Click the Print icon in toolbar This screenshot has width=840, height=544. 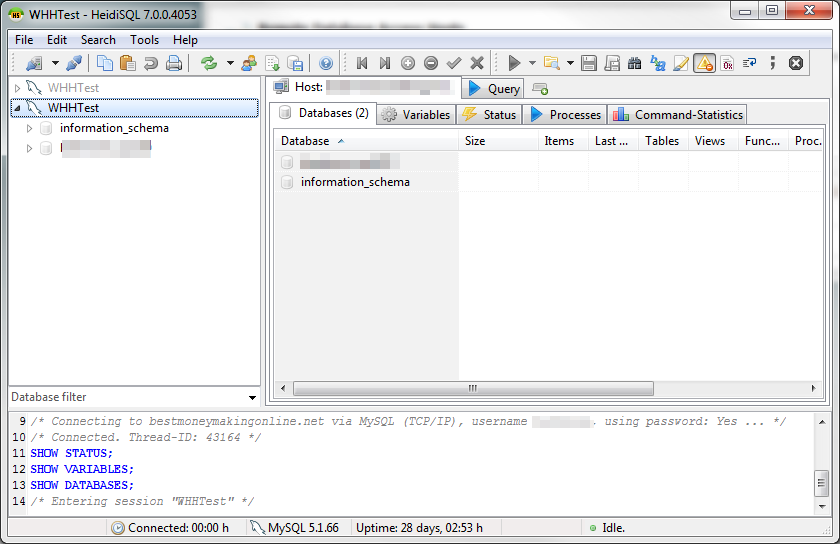(174, 63)
